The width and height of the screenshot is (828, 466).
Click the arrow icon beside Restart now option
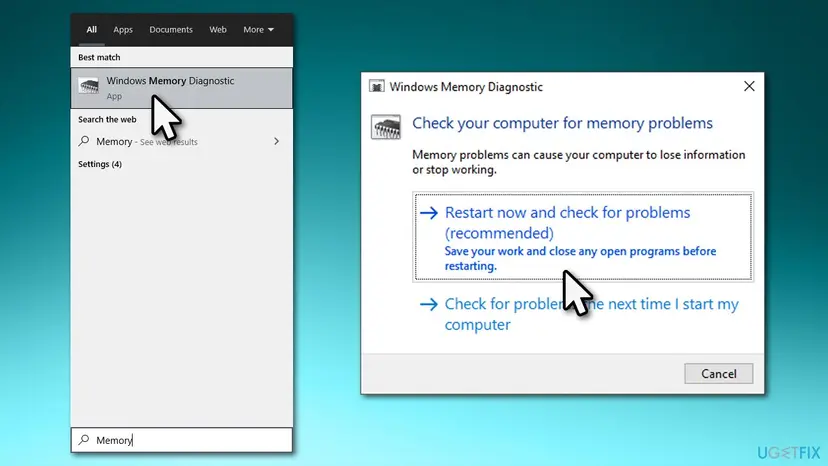[429, 213]
